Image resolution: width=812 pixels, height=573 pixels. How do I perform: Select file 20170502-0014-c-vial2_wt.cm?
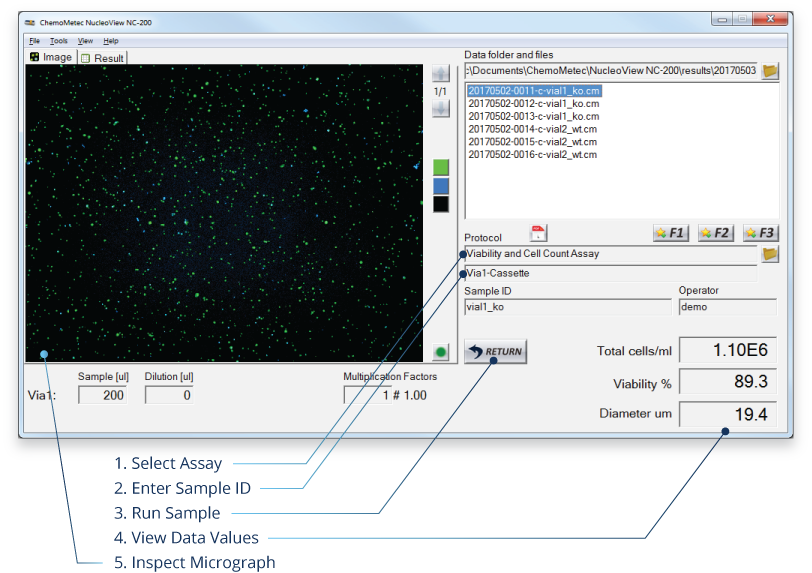(532, 129)
